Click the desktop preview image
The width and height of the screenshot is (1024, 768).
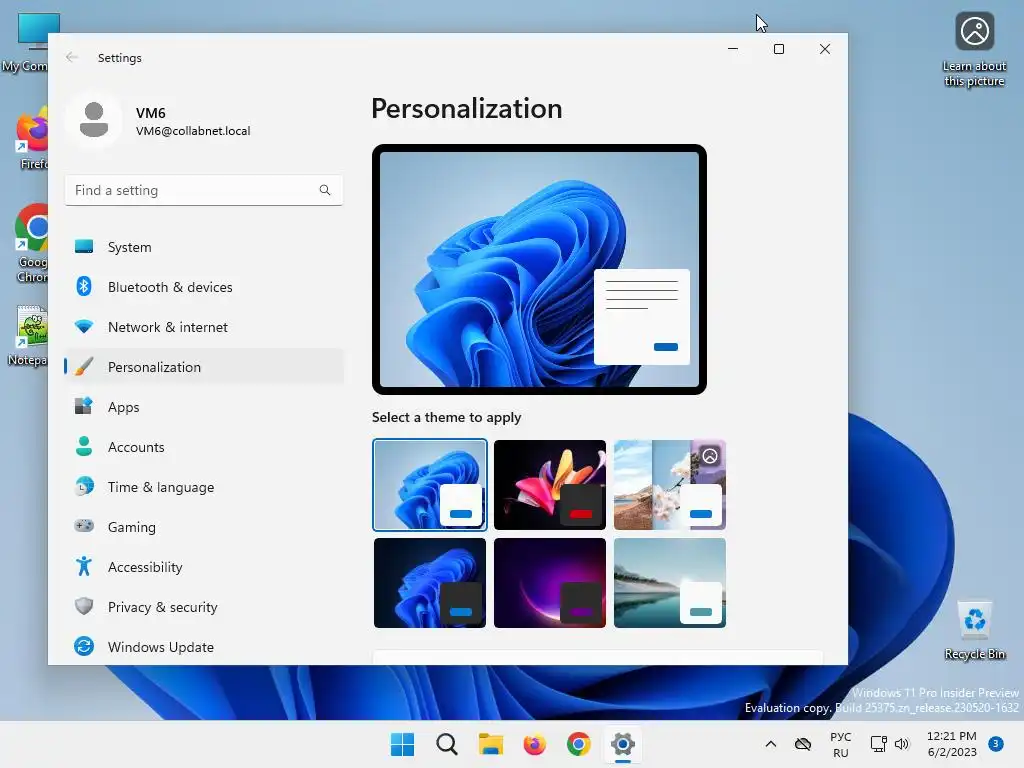click(539, 269)
